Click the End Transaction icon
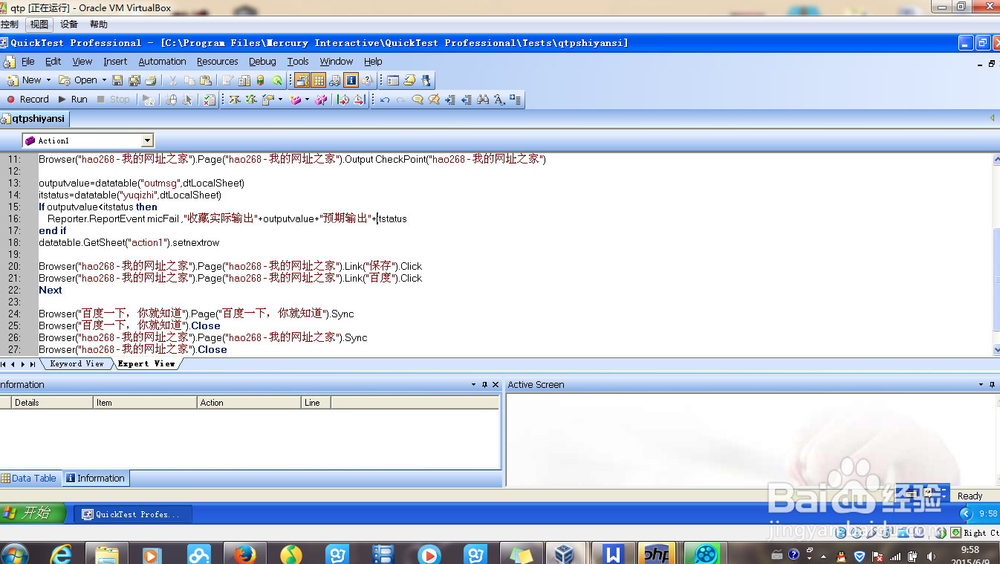Viewport: 1000px width, 564px height. [359, 100]
